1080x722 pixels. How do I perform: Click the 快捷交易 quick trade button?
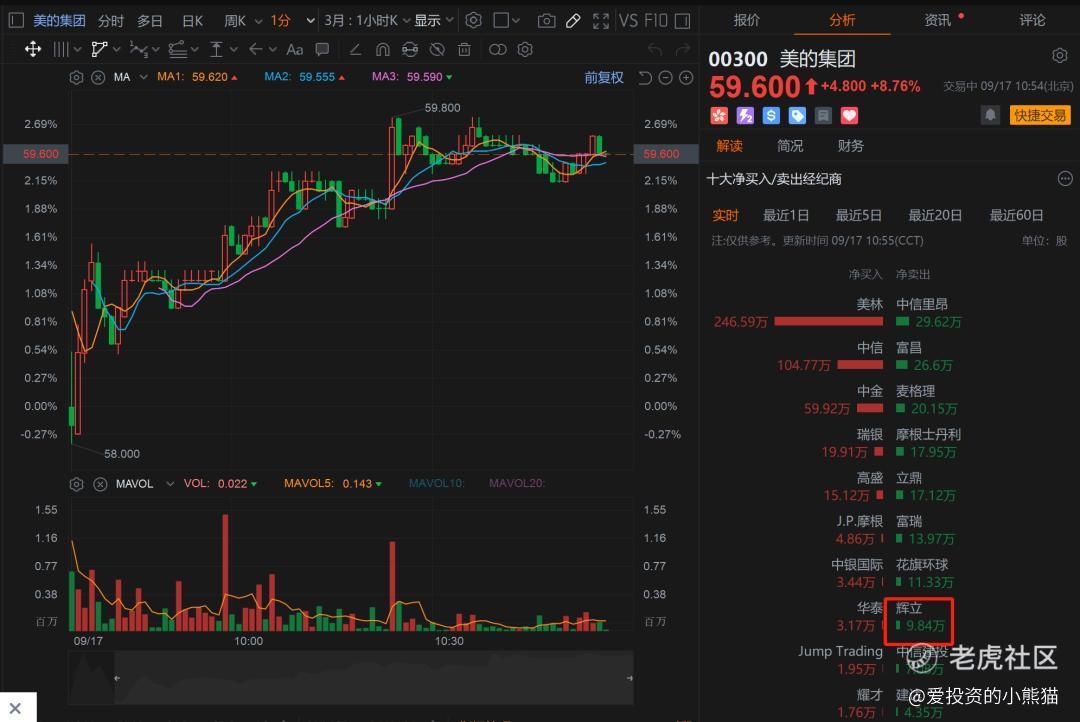[1040, 115]
